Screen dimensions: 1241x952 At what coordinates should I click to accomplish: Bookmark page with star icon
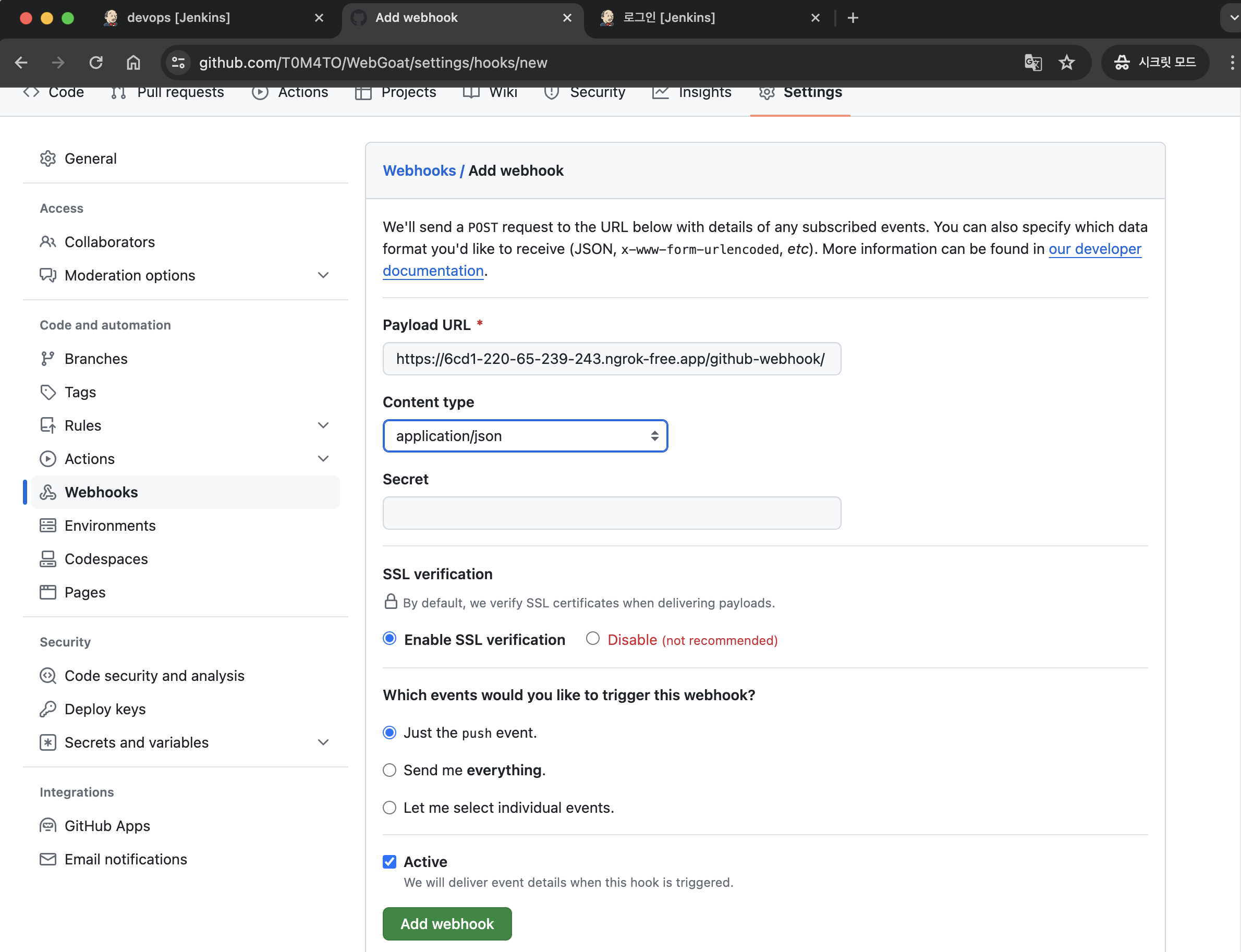click(x=1066, y=63)
